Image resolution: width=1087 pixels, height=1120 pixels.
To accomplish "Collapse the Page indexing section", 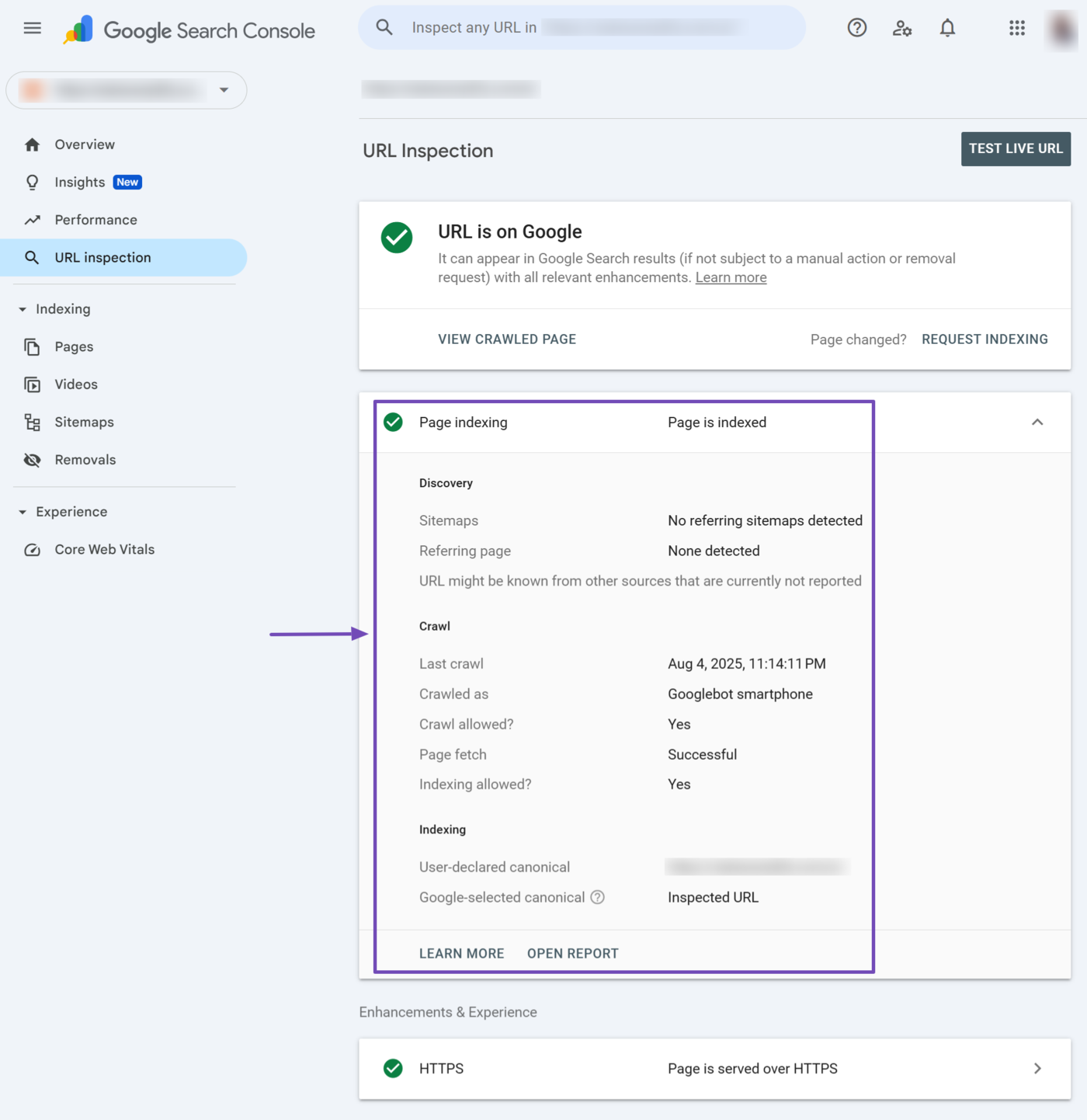I will pyautogui.click(x=1037, y=423).
